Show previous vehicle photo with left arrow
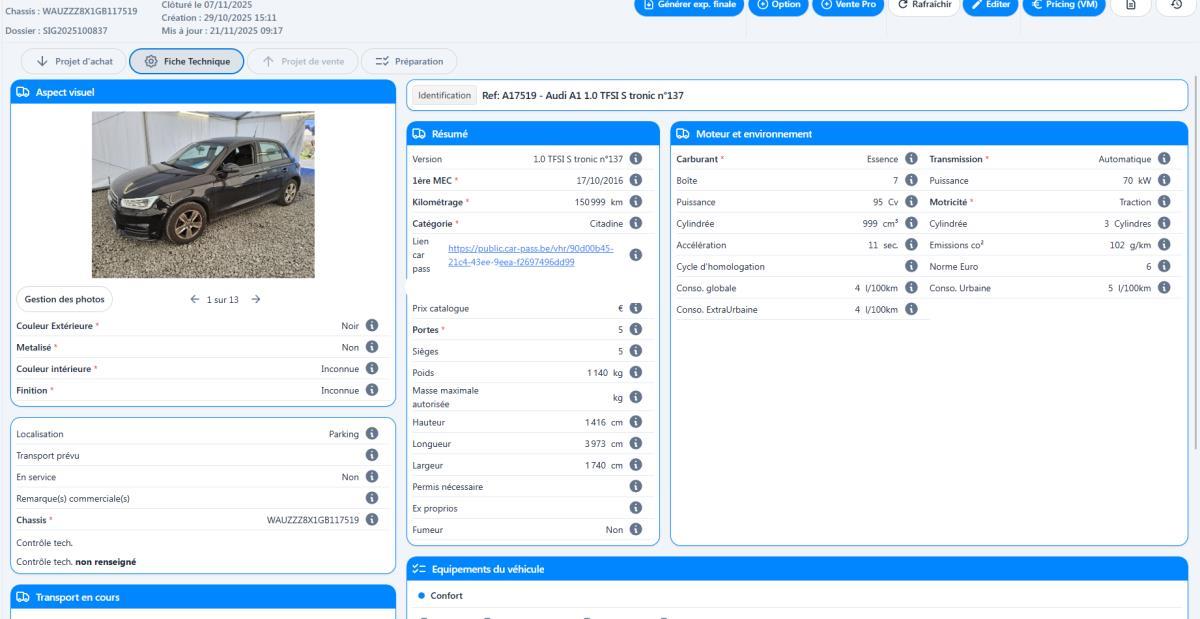Screen dimensions: 1200x619 195,299
